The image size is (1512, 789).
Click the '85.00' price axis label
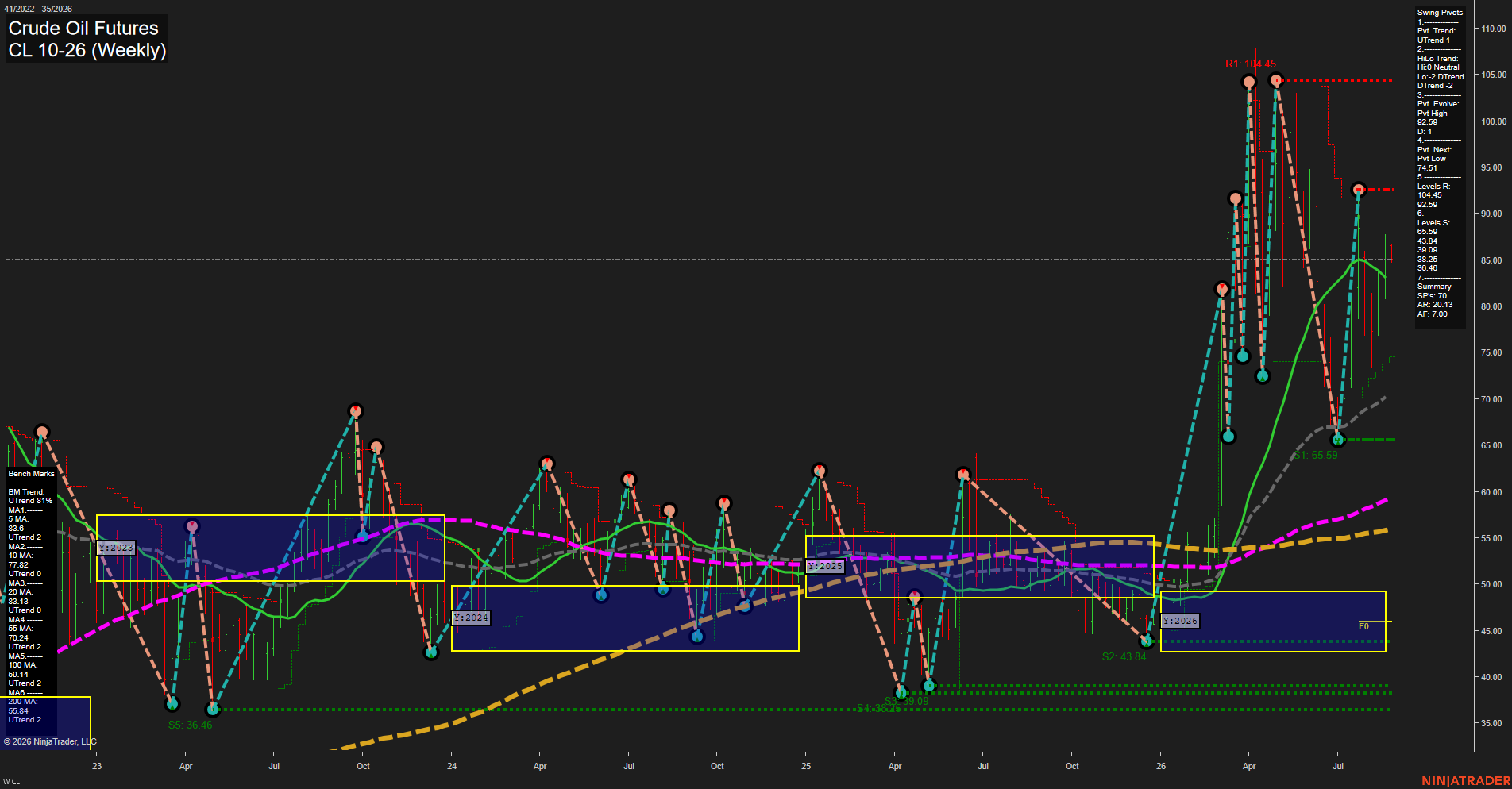1491,260
